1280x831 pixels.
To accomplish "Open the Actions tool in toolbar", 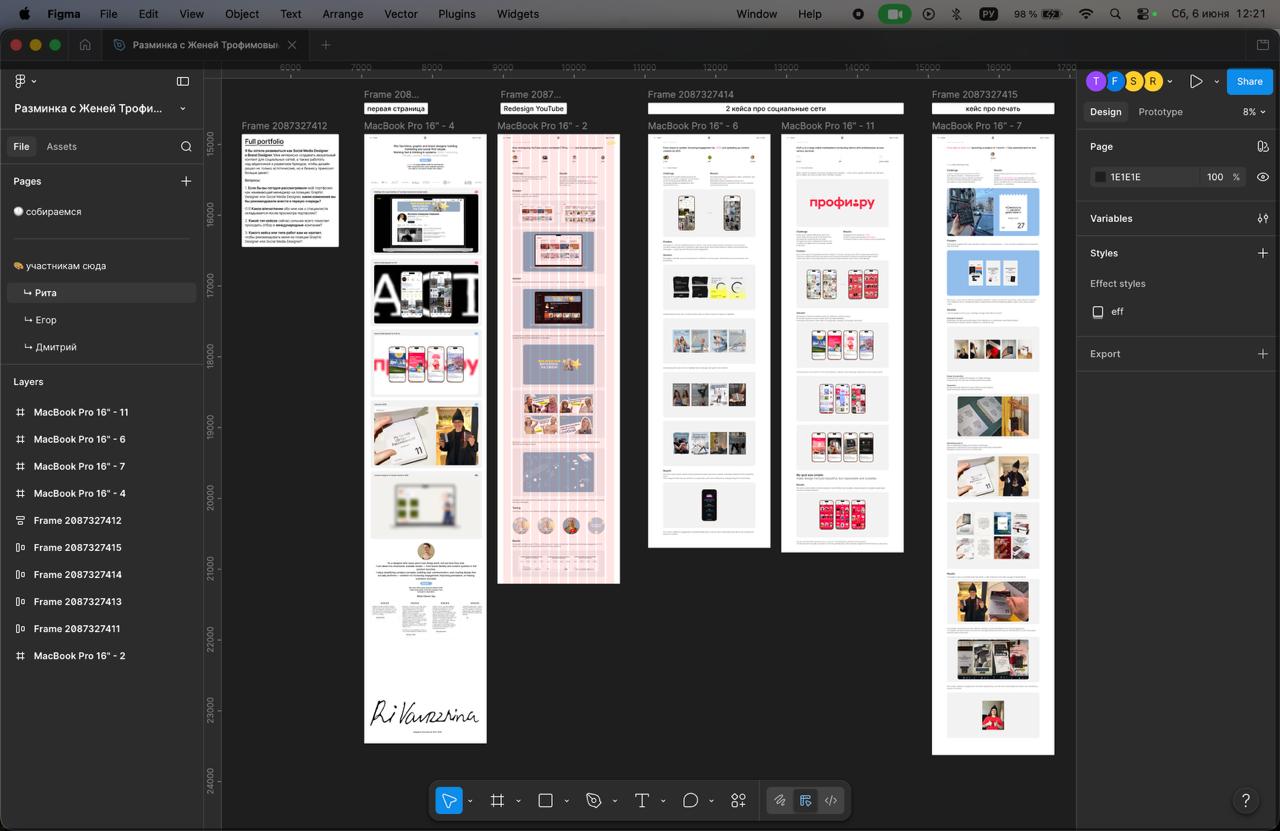I will [738, 800].
